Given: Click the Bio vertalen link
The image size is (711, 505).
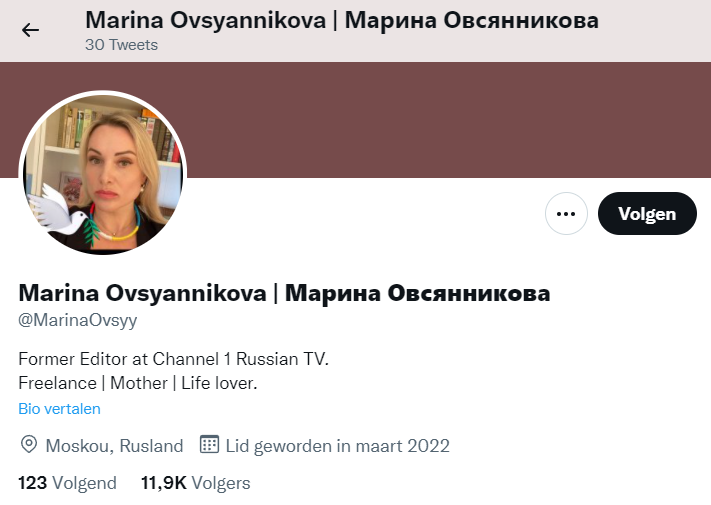Looking at the screenshot, I should click(59, 409).
